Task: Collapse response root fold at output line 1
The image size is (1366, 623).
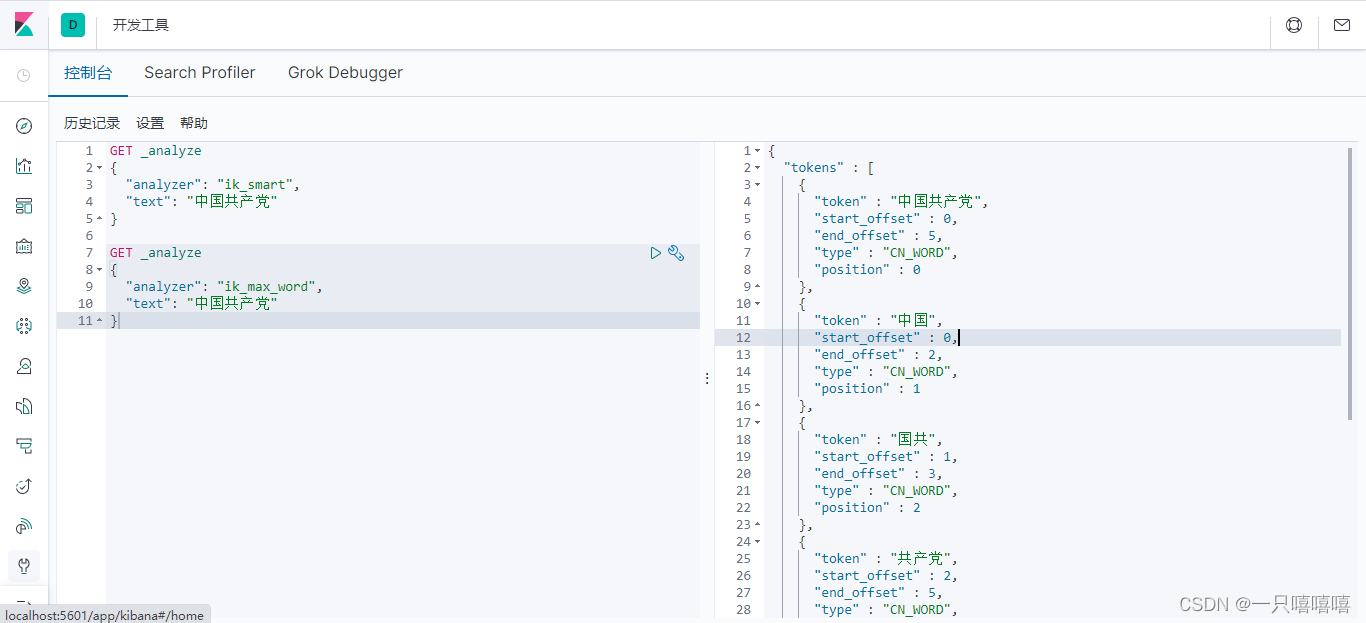Action: tap(757, 151)
